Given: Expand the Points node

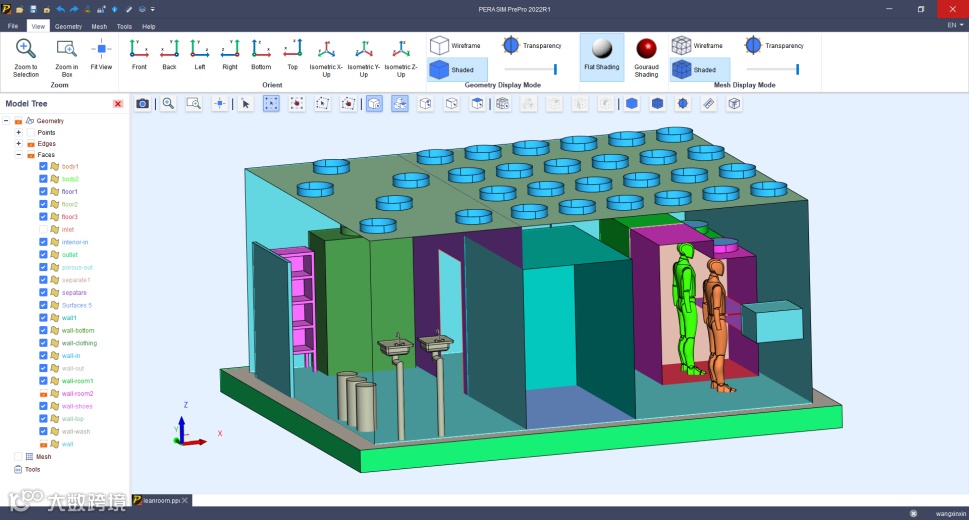Looking at the screenshot, I should pos(18,132).
